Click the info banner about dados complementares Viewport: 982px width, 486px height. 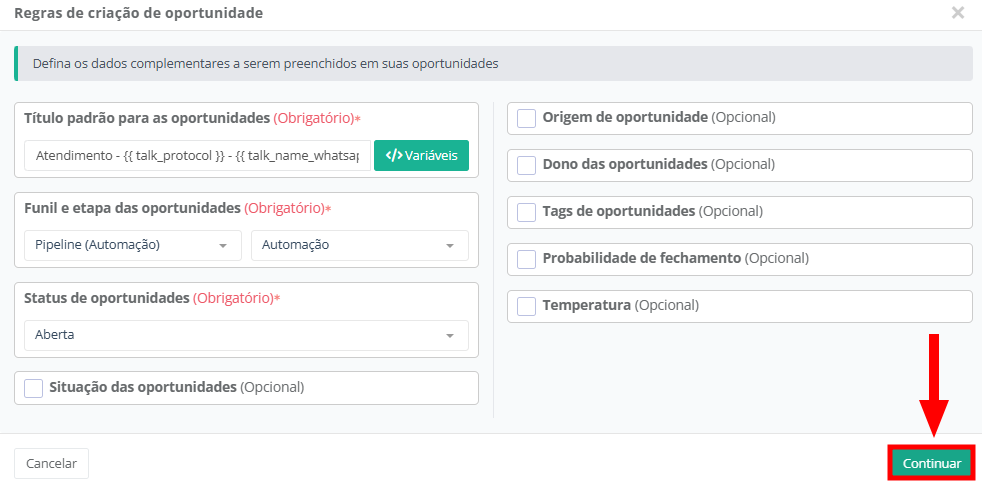(492, 63)
